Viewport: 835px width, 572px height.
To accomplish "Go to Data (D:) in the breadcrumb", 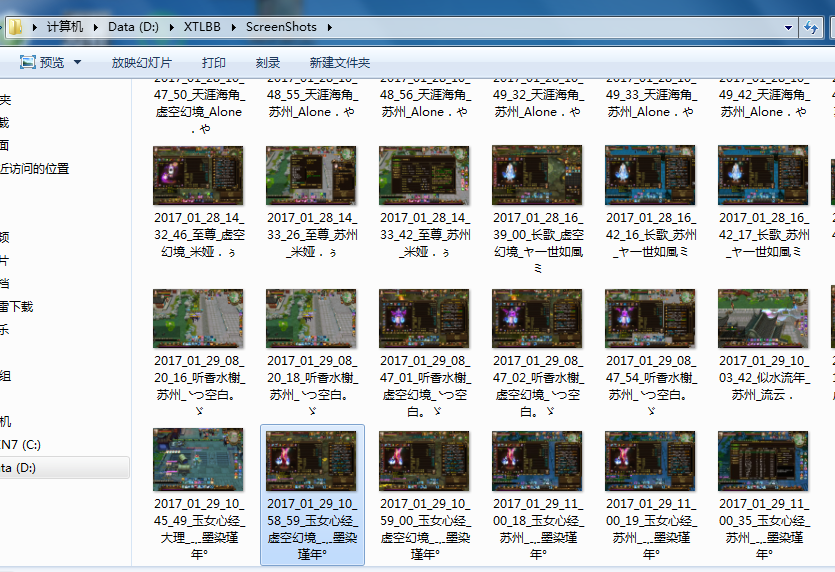I will (x=133, y=27).
